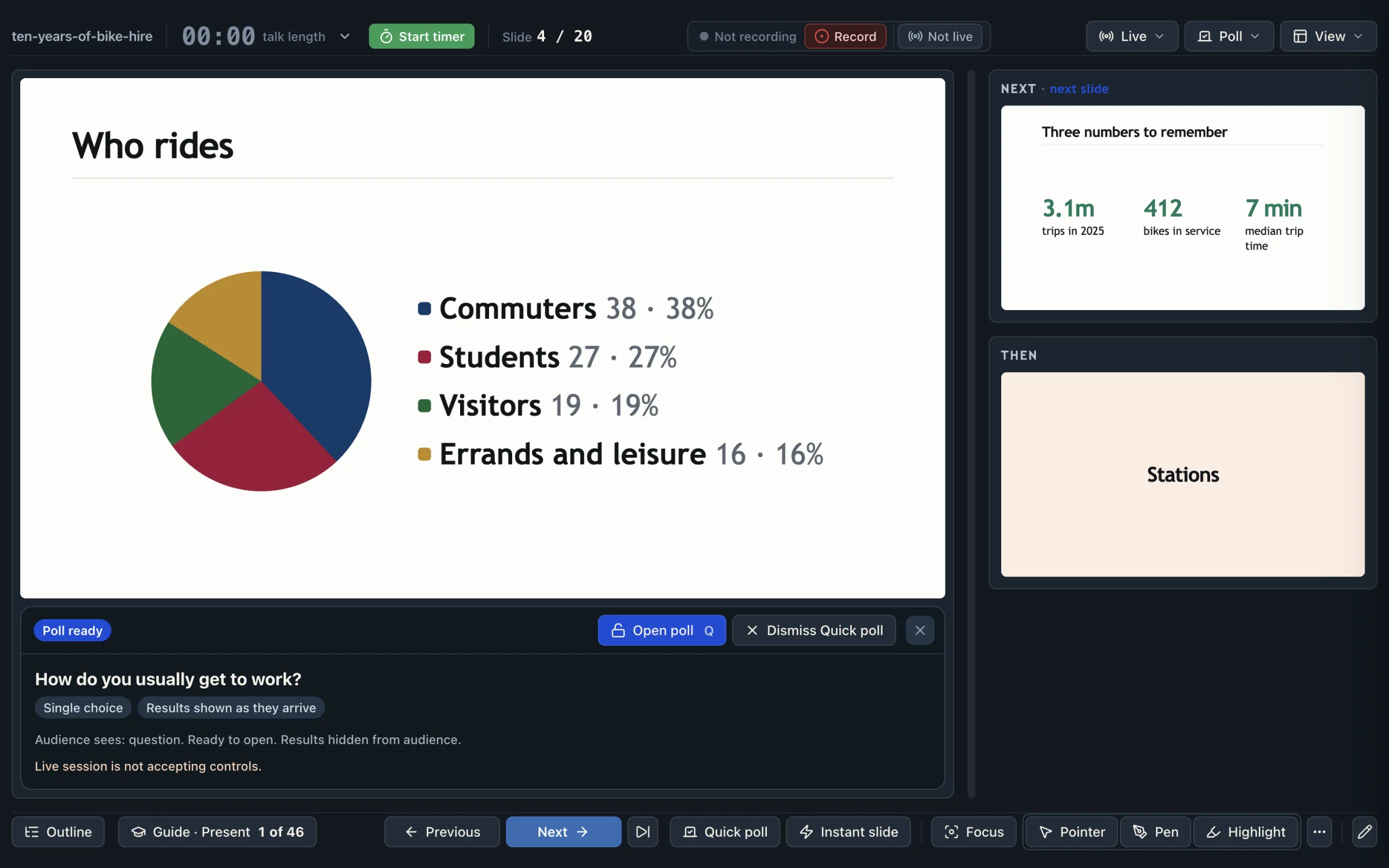Start the talk timer
1389x868 pixels.
coord(421,36)
